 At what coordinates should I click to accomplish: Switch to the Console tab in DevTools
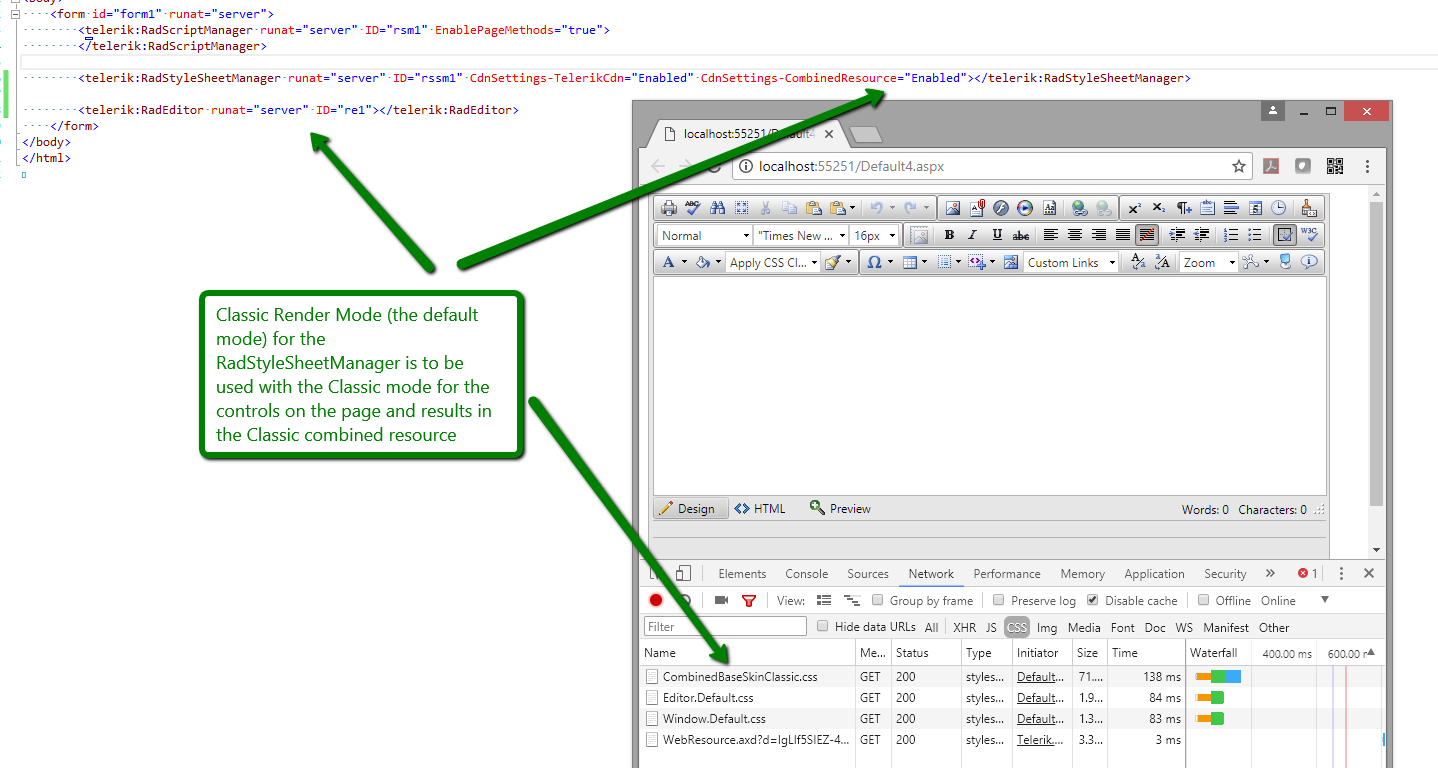pyautogui.click(x=806, y=574)
